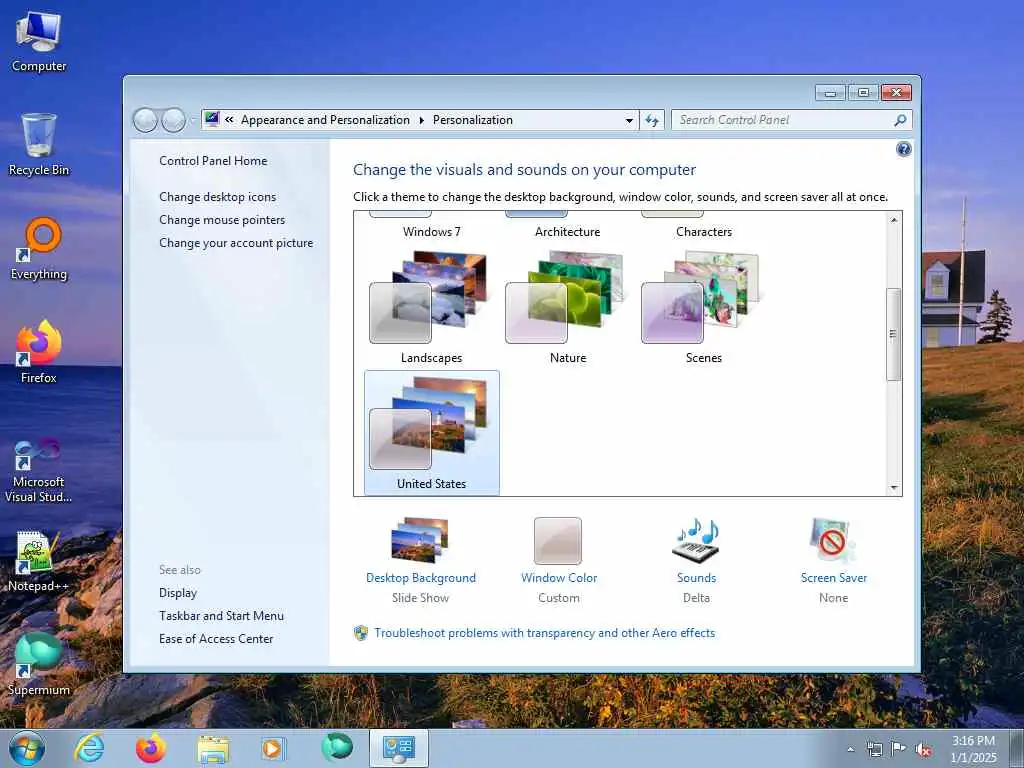Select the Firefox desktop shortcut
The image size is (1024, 768).
pyautogui.click(x=39, y=352)
